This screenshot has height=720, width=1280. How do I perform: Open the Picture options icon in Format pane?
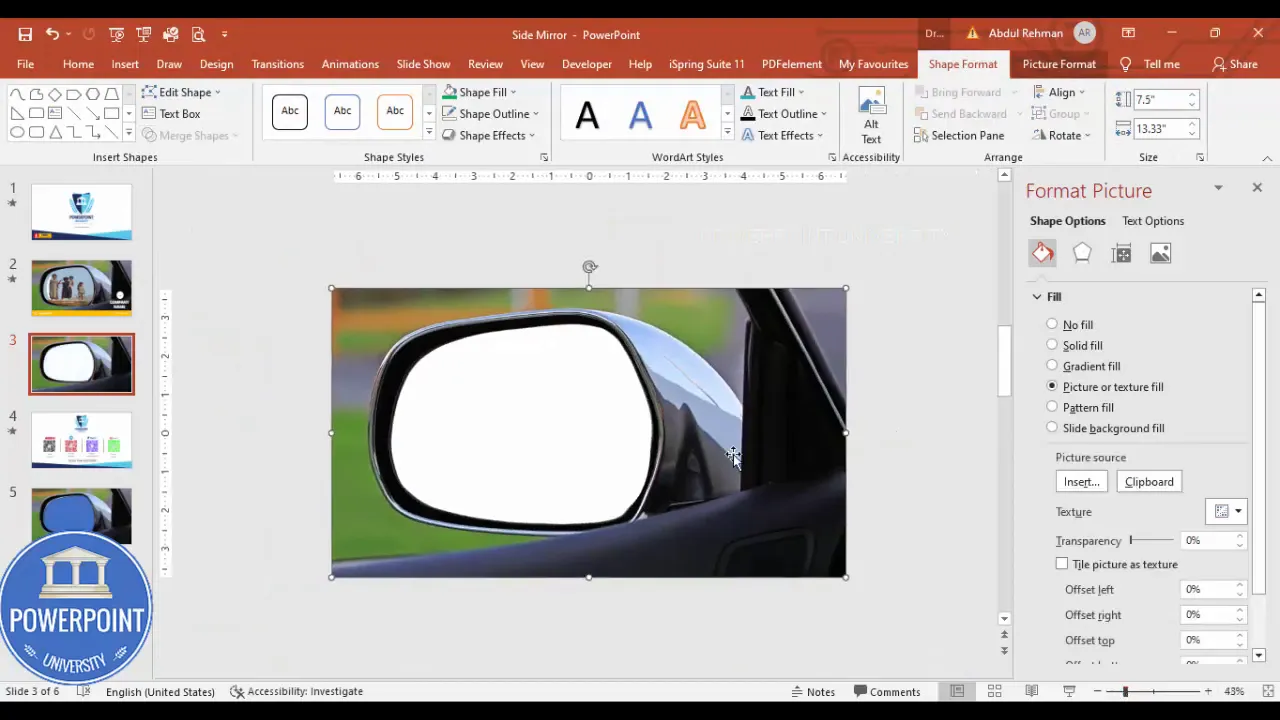(x=1160, y=253)
